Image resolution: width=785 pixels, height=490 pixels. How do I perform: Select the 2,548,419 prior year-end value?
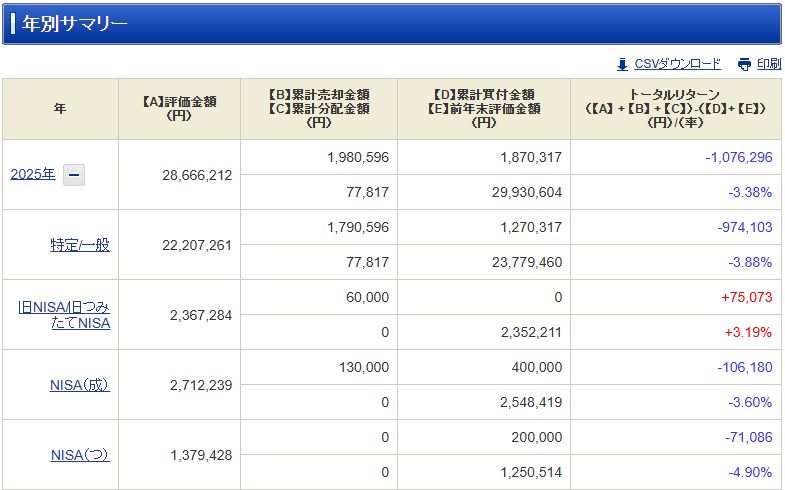click(x=531, y=402)
